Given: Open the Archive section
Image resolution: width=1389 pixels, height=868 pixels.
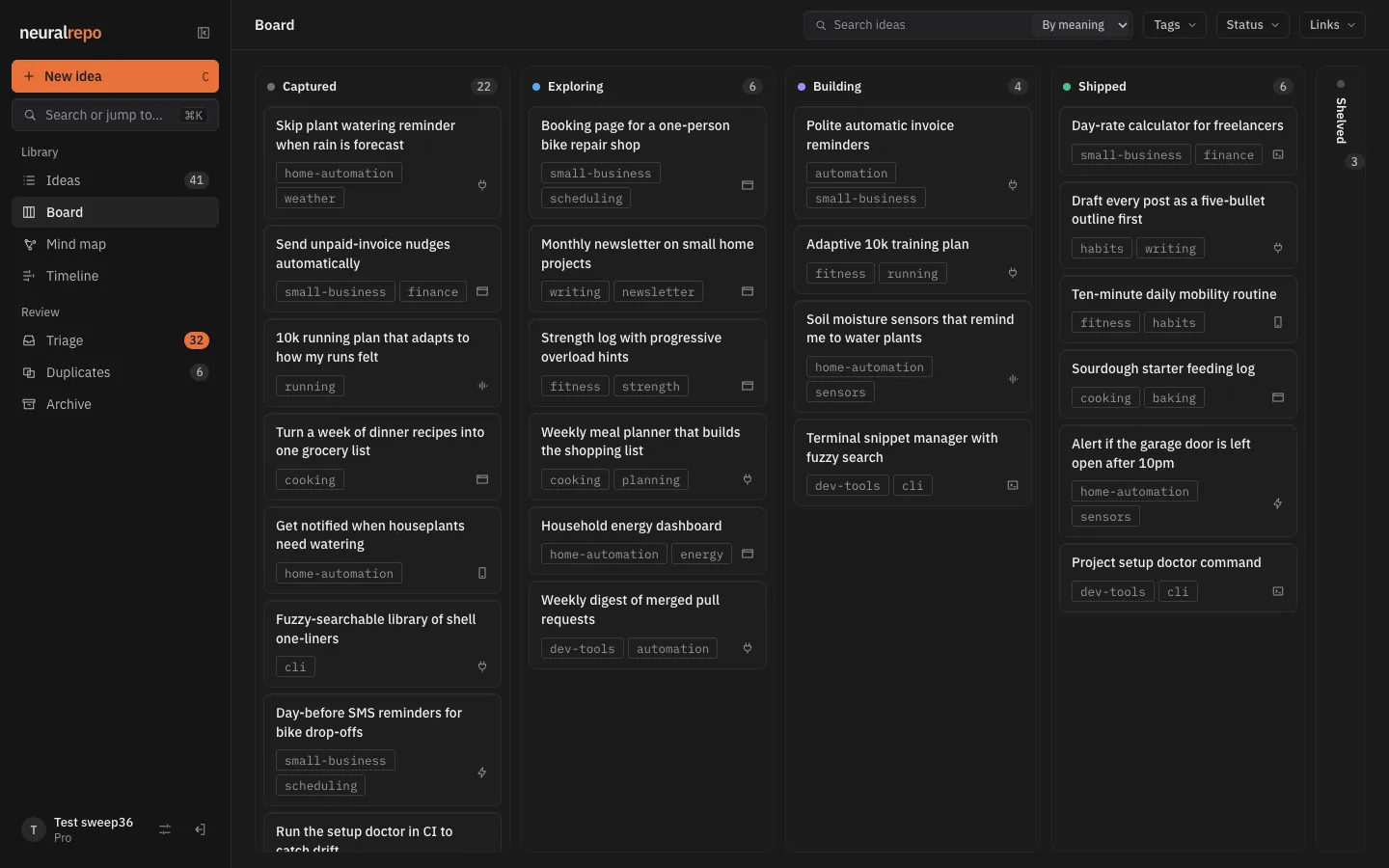Looking at the screenshot, I should coord(115,404).
